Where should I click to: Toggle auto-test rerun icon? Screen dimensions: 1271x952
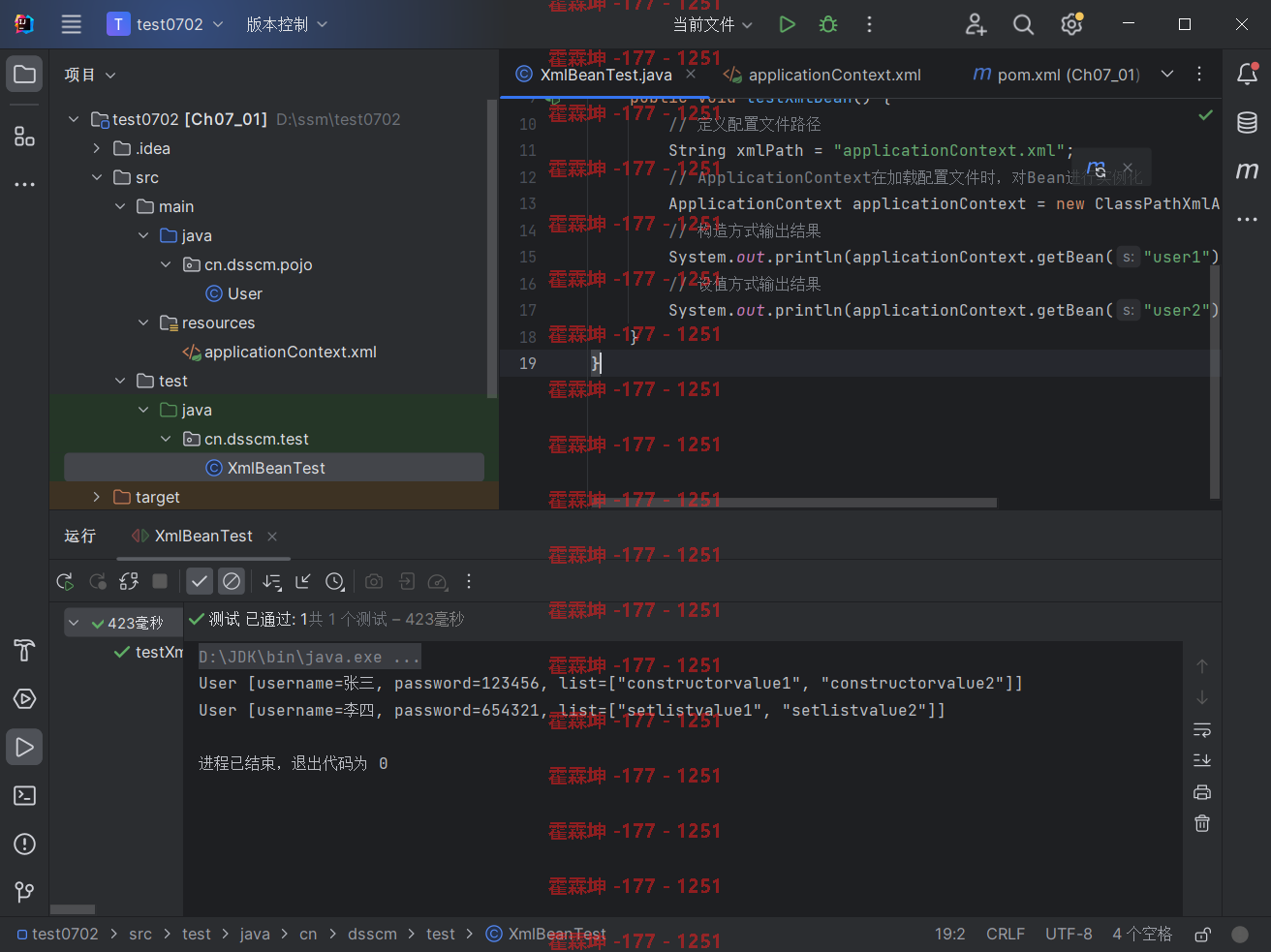click(x=129, y=581)
